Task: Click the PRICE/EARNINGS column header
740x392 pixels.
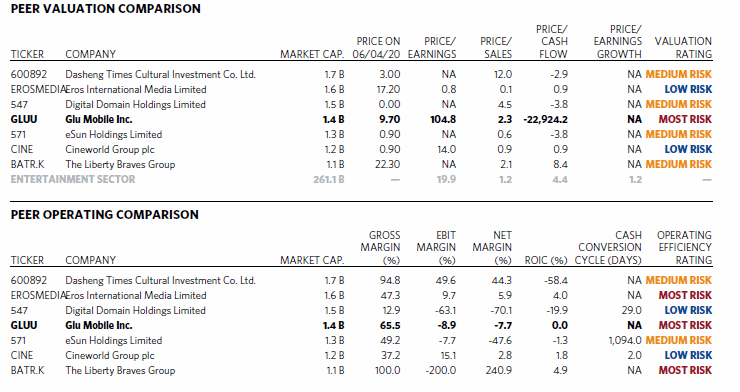Action: (x=432, y=48)
